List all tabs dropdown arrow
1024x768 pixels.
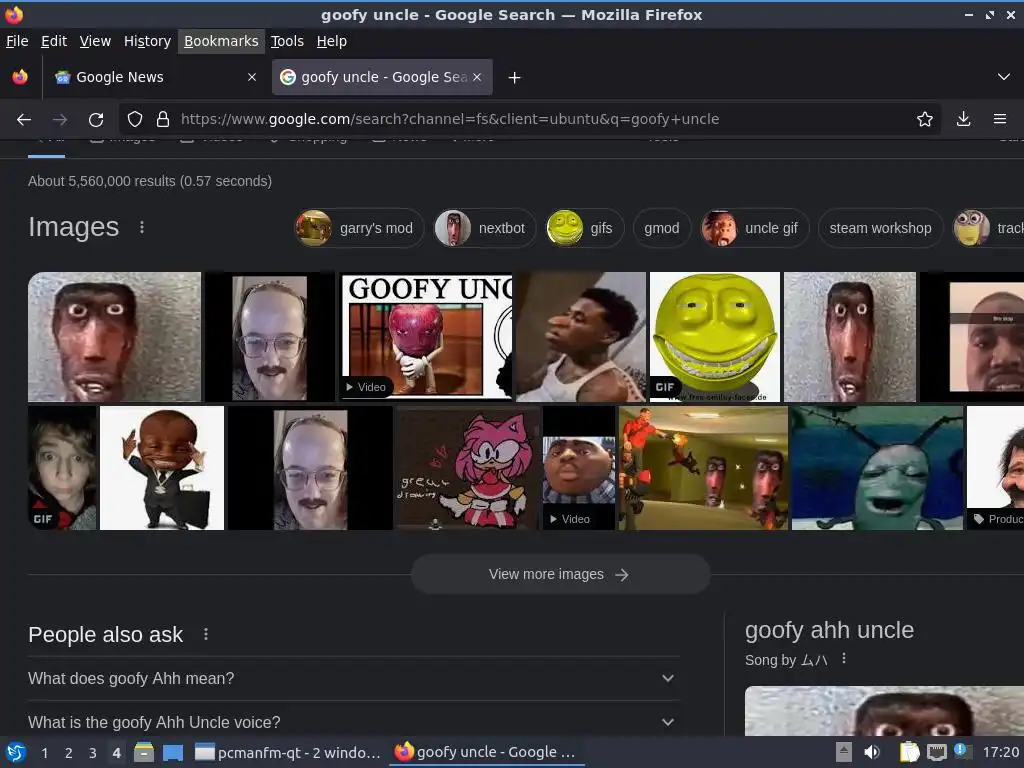[1004, 77]
